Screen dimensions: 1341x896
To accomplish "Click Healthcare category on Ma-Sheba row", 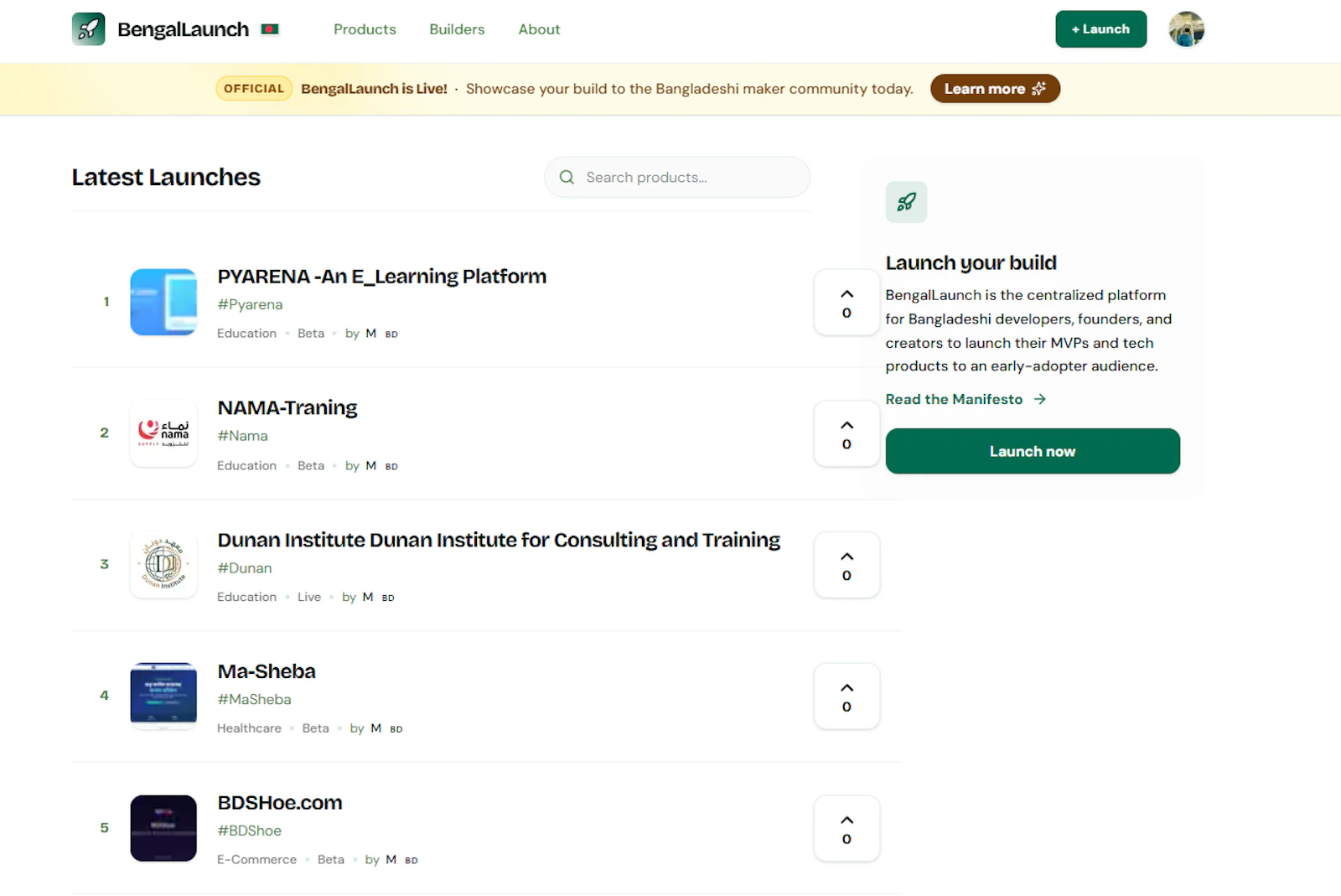I will point(249,728).
